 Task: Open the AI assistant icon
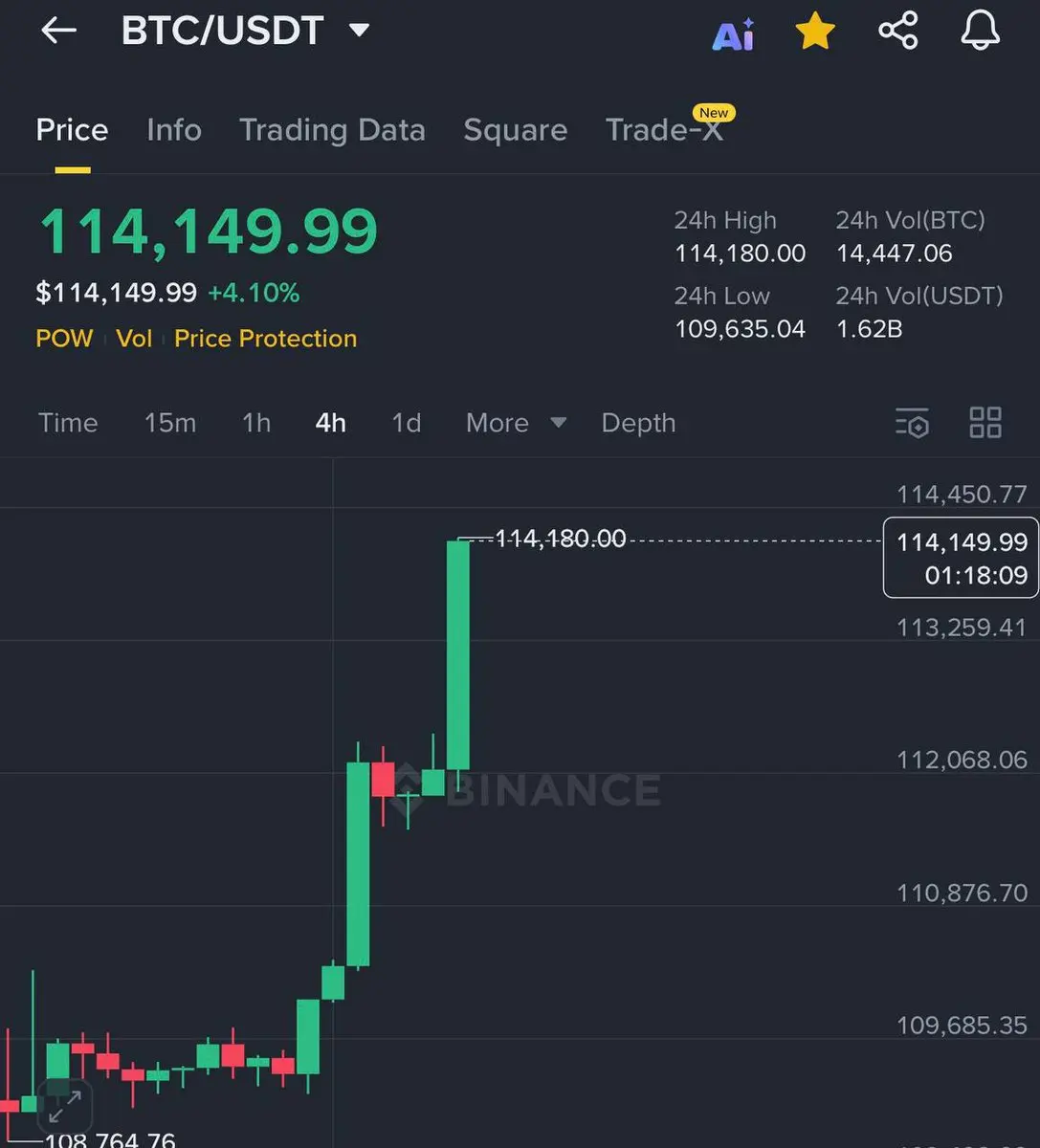pyautogui.click(x=734, y=34)
